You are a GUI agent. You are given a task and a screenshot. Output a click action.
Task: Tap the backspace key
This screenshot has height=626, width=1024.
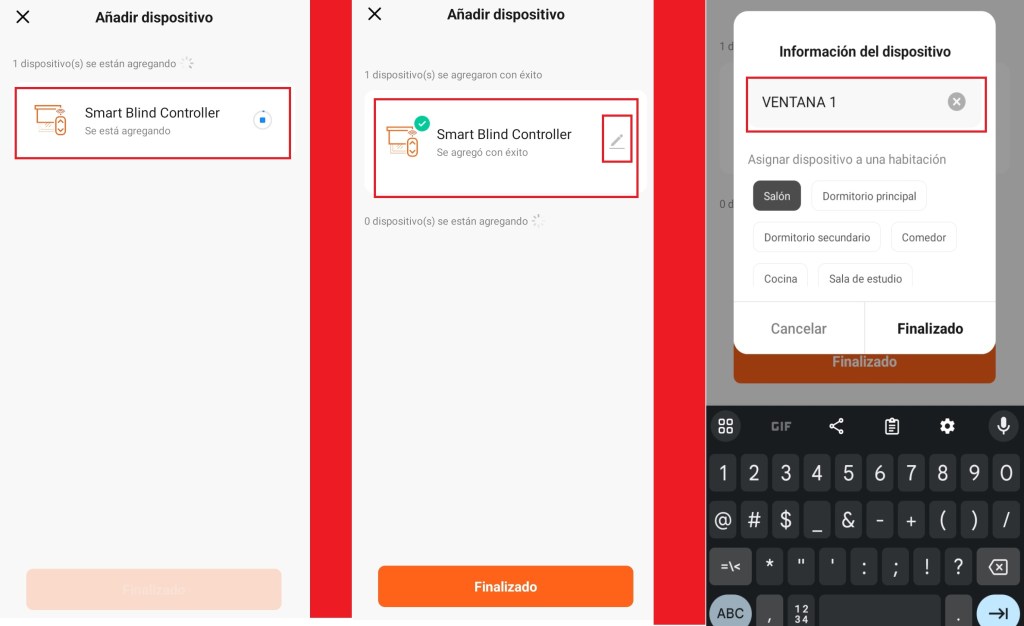point(998,567)
